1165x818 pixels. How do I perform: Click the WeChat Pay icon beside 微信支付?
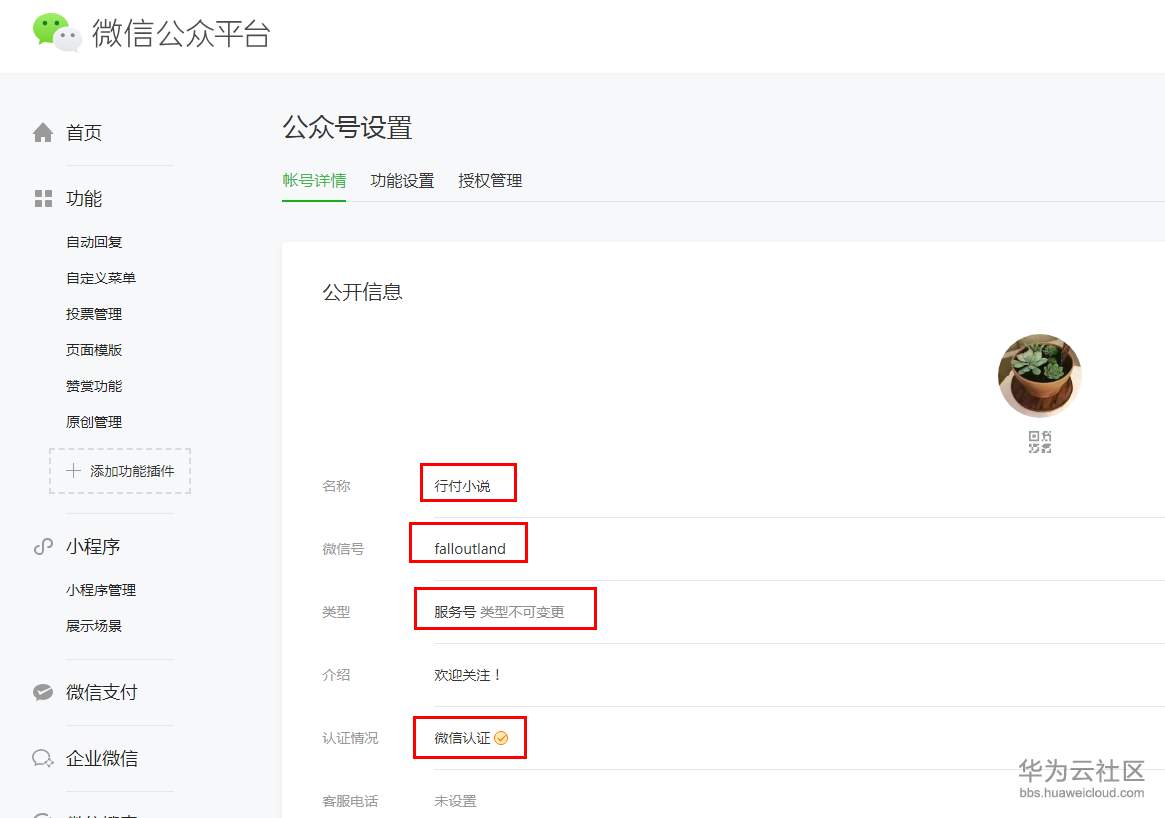43,692
